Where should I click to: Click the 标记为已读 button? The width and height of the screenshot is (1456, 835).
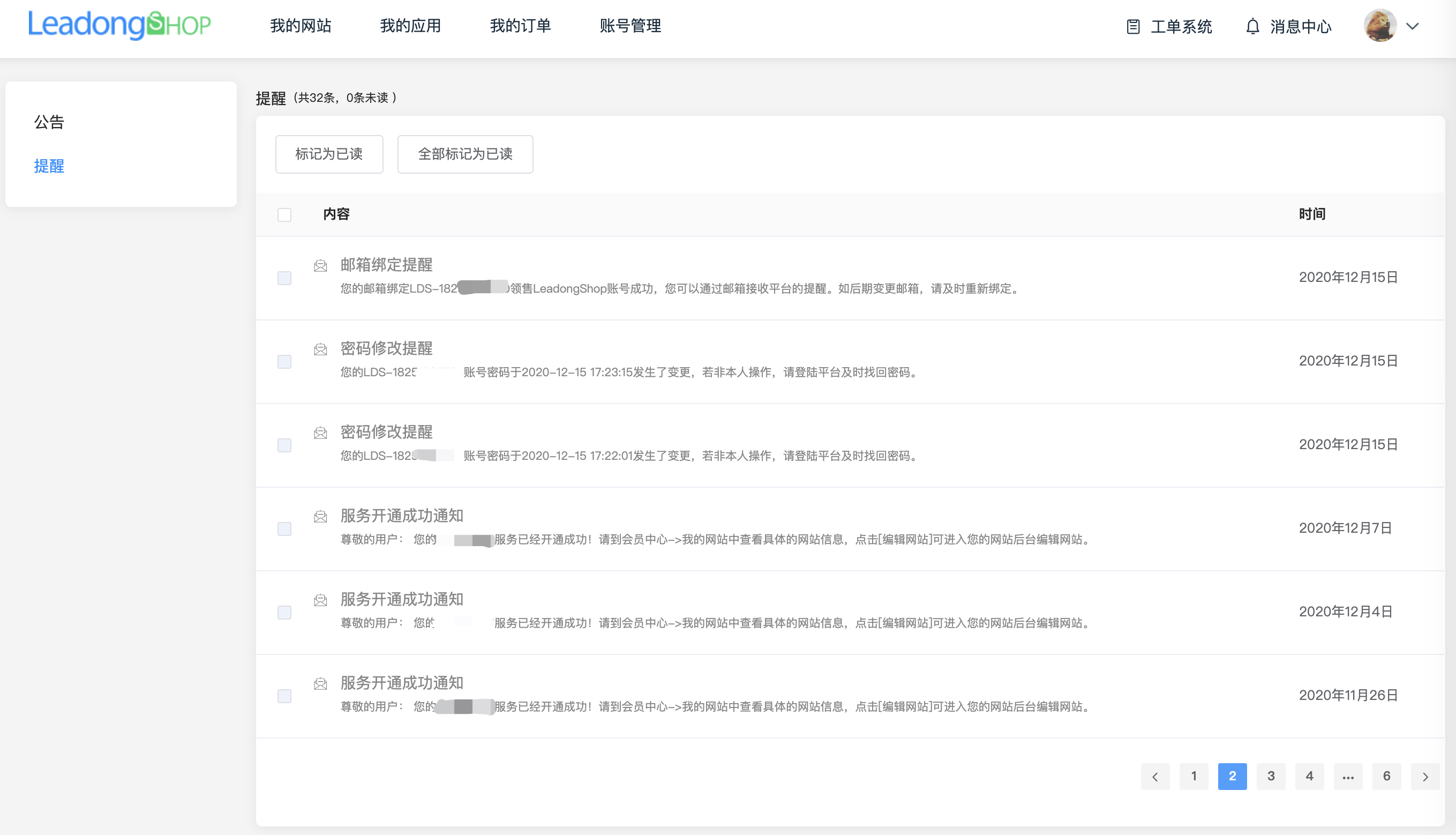pos(328,154)
